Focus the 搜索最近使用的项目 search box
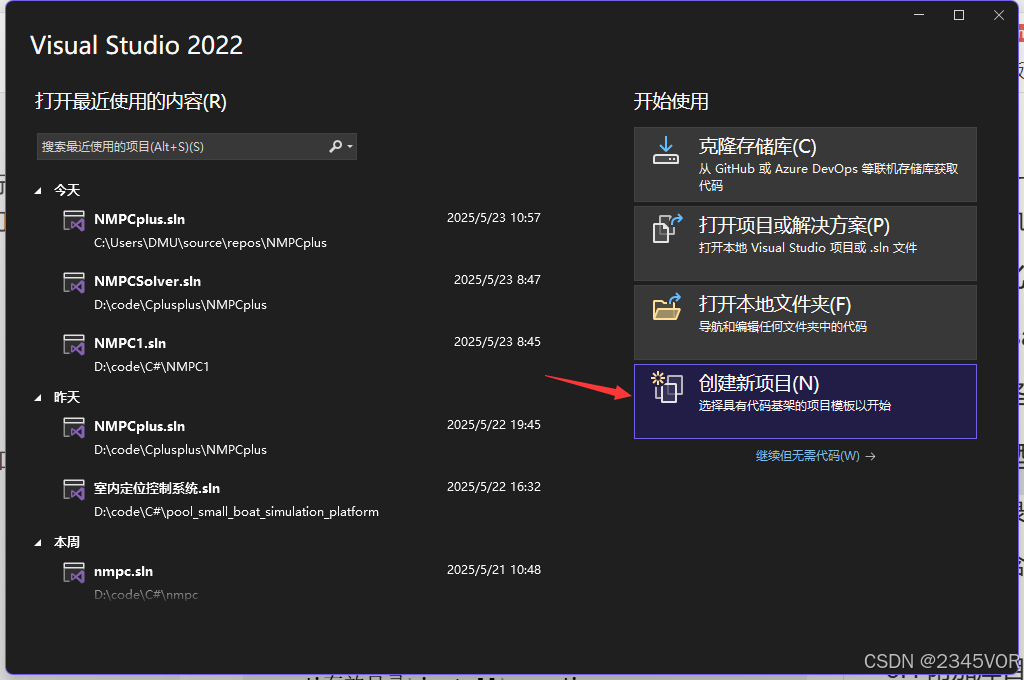This screenshot has height=680, width=1024. point(197,146)
